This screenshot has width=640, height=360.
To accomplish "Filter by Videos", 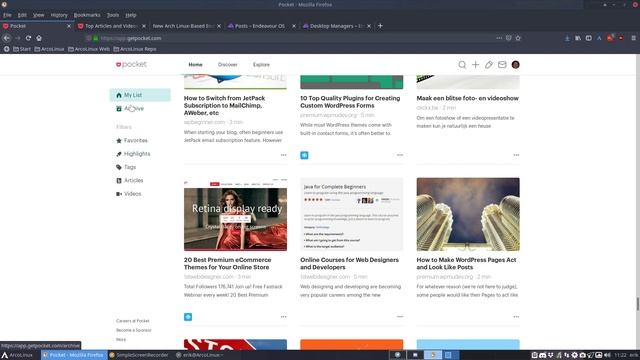I will (x=129, y=194).
